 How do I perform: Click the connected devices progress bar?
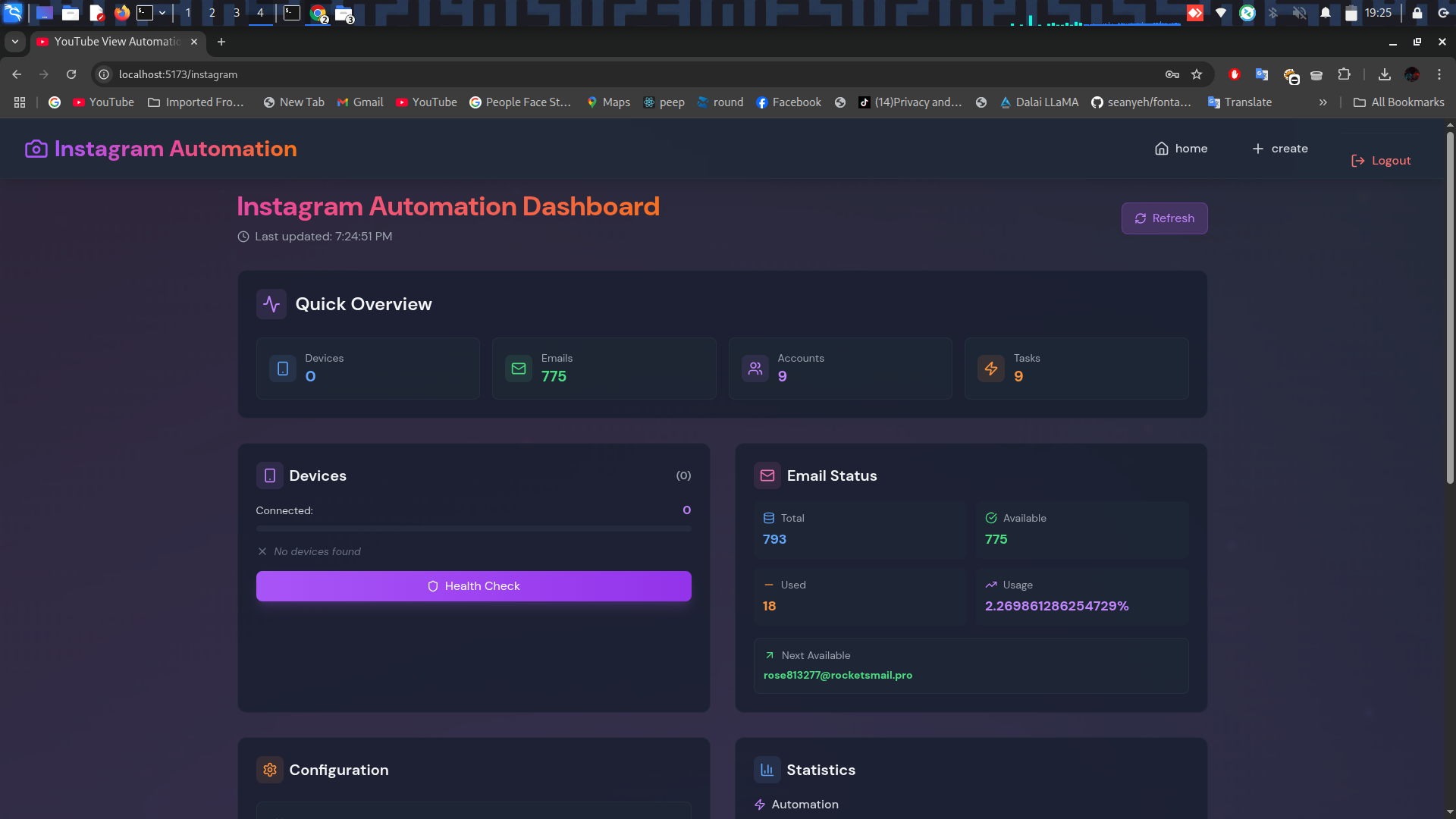(474, 529)
